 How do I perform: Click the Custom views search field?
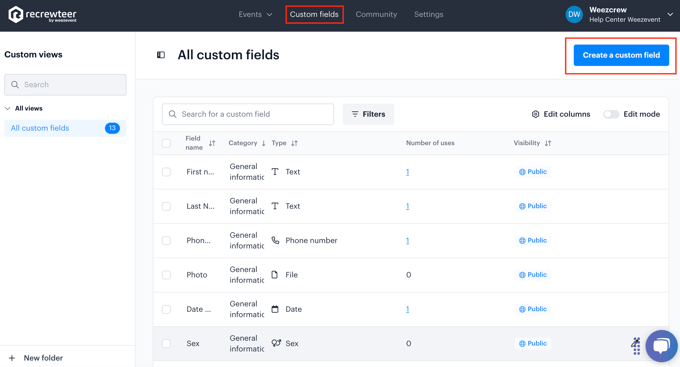pos(65,85)
